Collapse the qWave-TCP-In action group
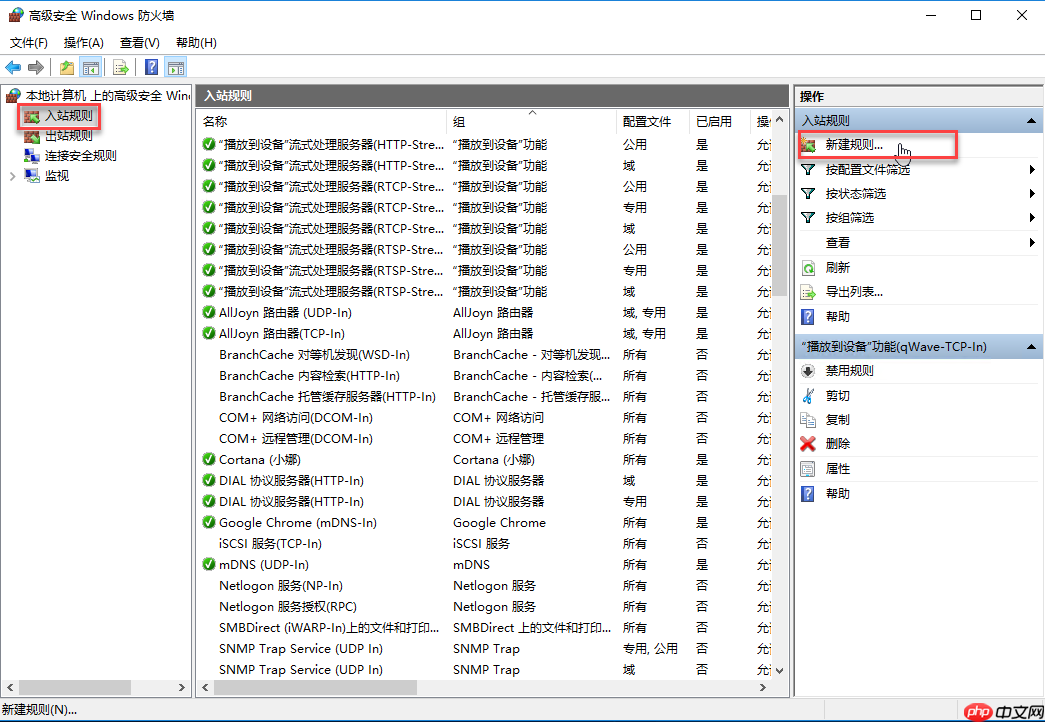1045x722 pixels. coord(1029,346)
